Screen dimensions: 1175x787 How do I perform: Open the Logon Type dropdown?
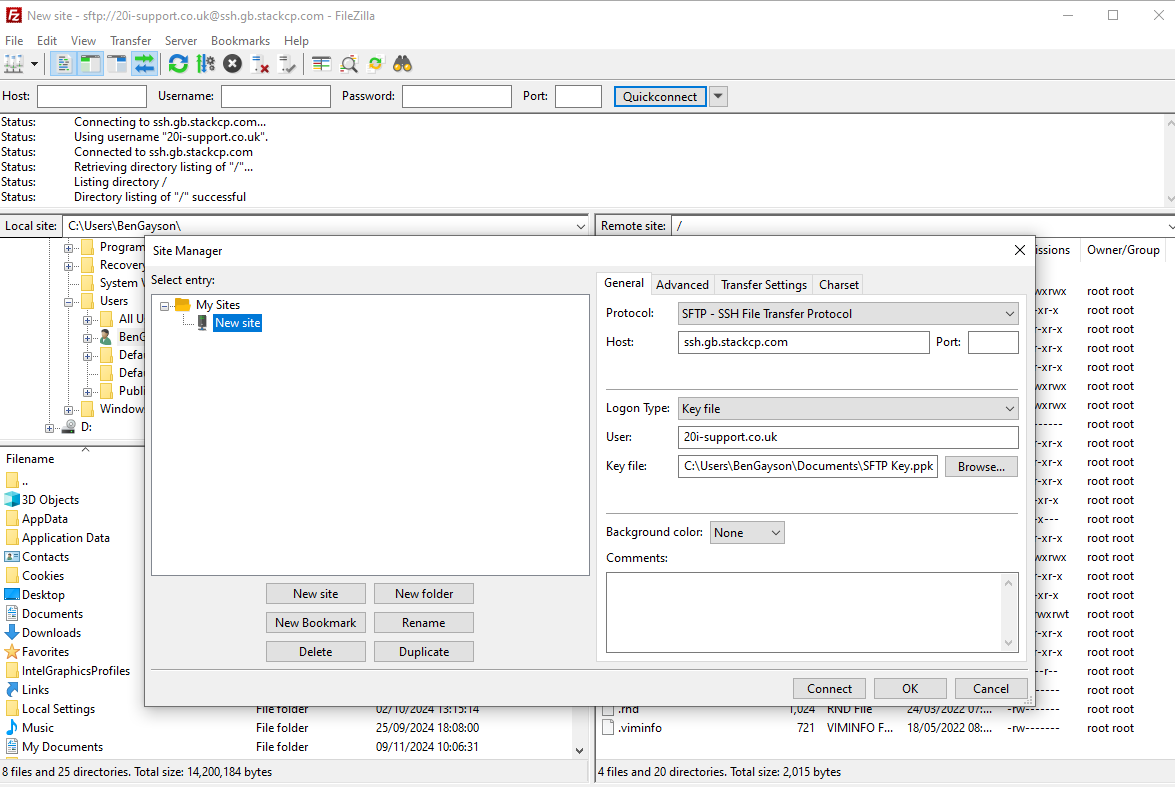click(x=848, y=408)
